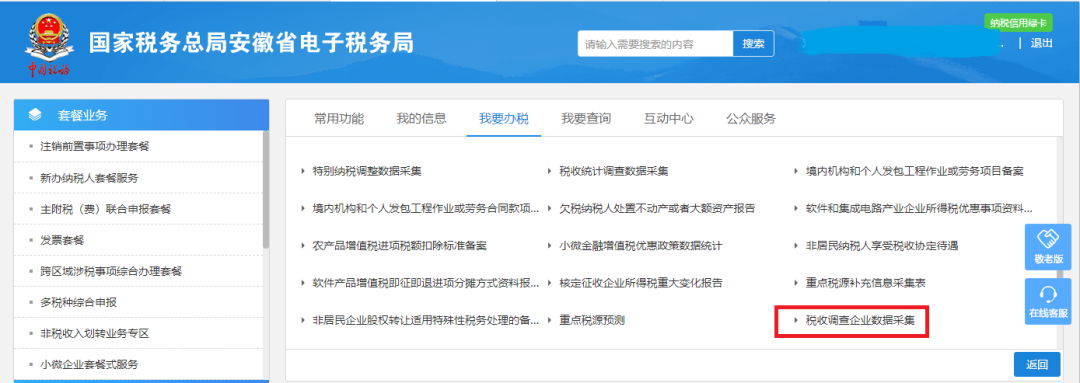The width and height of the screenshot is (1080, 383).
Task: Switch to 我的信息 tab
Action: point(422,118)
